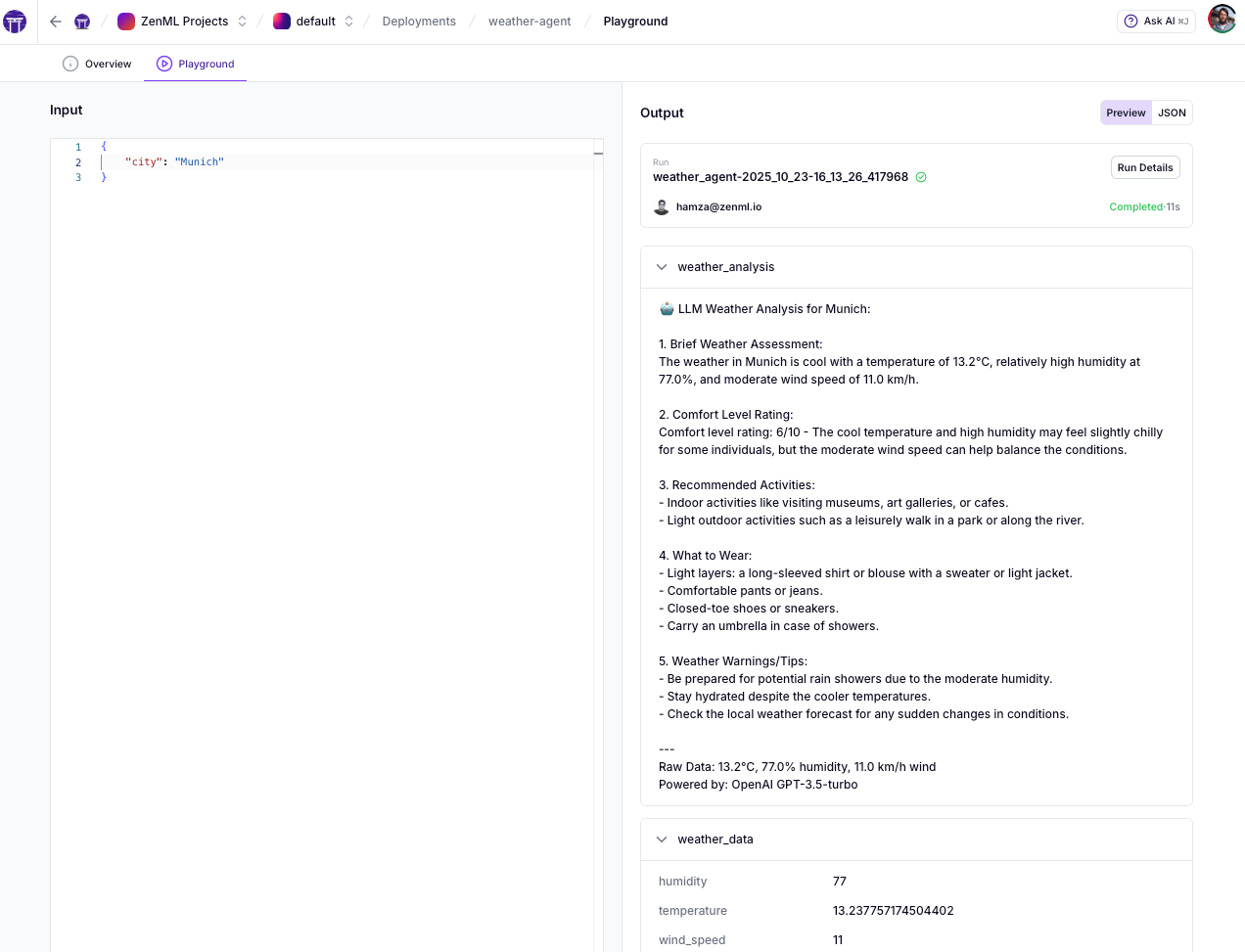Click the Overview tab info icon
Screen dimensions: 1245x952
coord(70,64)
